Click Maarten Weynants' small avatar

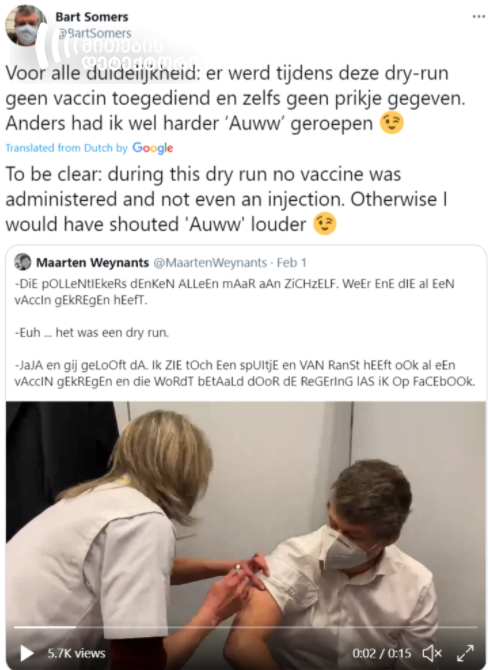point(23,262)
